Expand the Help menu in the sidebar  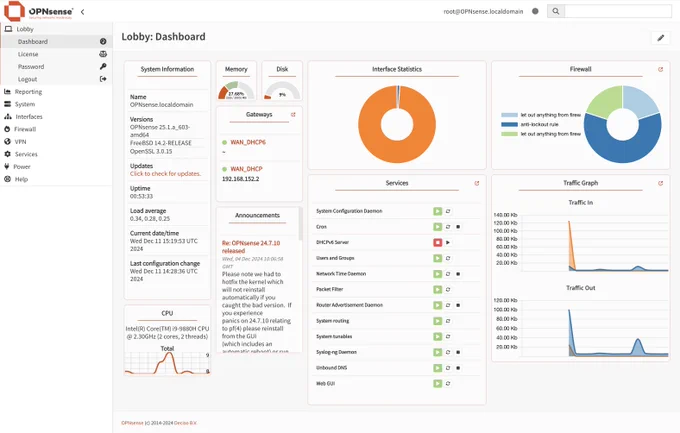(56, 179)
